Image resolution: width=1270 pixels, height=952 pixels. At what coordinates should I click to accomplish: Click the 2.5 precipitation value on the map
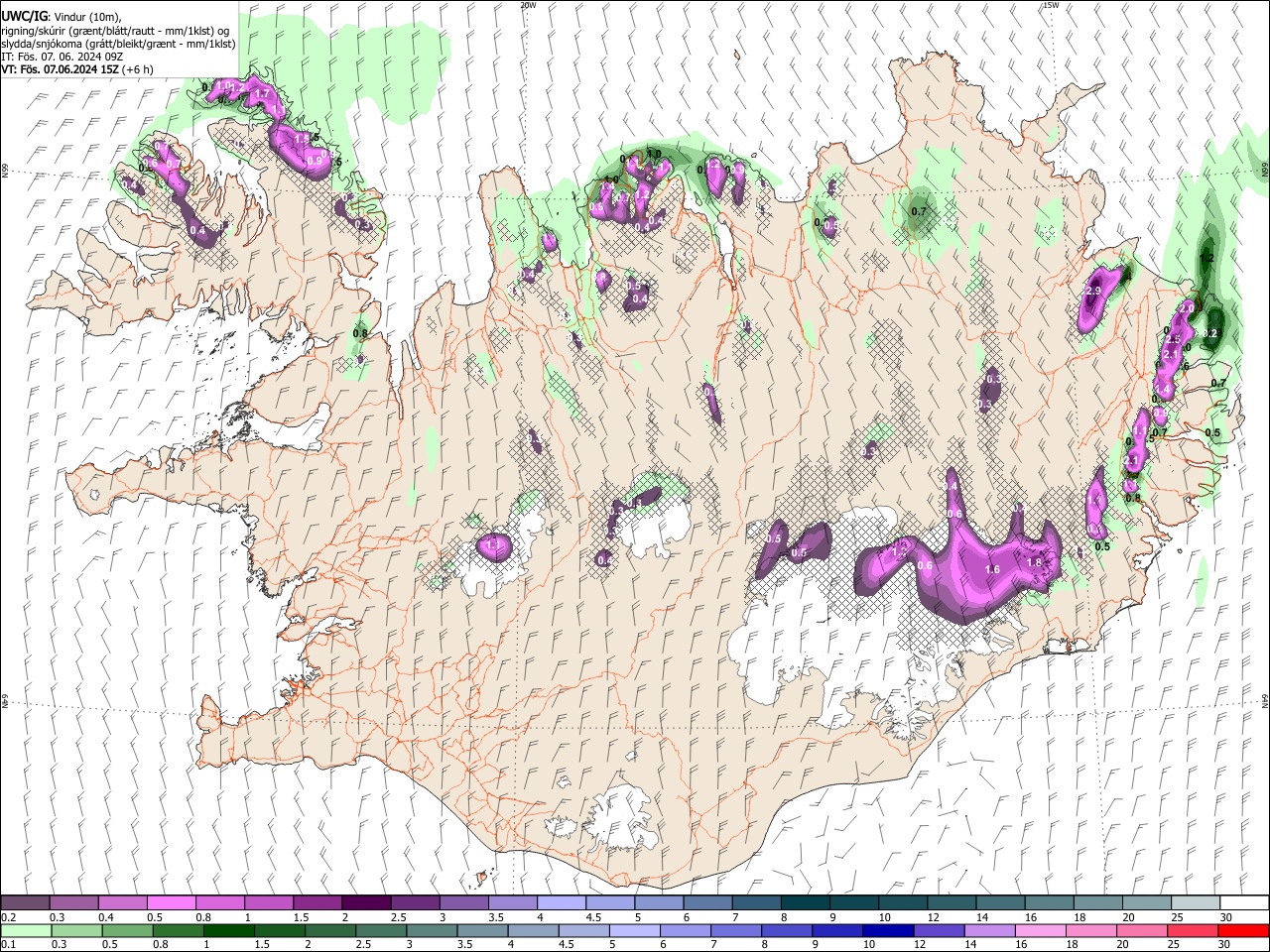coord(1172,339)
